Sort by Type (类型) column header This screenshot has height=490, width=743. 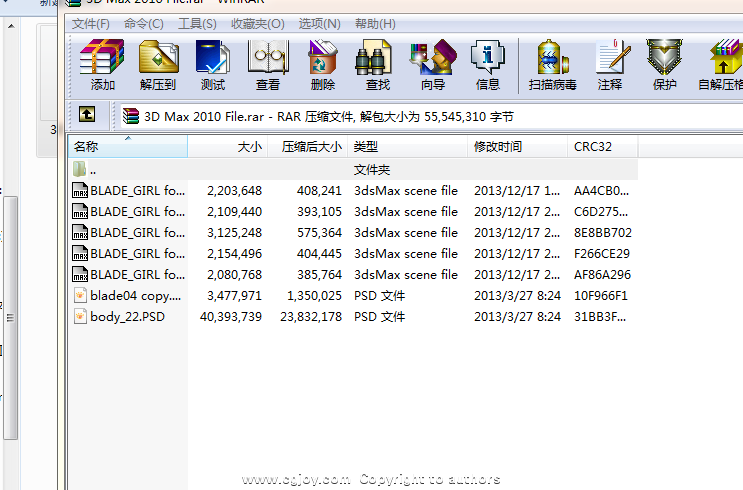408,146
